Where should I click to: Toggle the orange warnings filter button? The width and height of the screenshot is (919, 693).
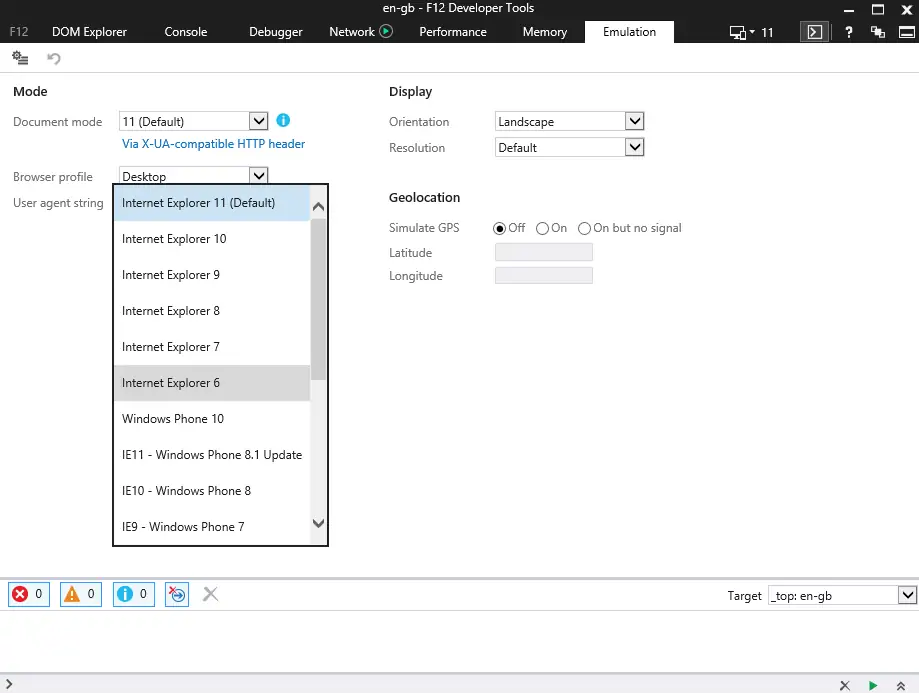[81, 595]
